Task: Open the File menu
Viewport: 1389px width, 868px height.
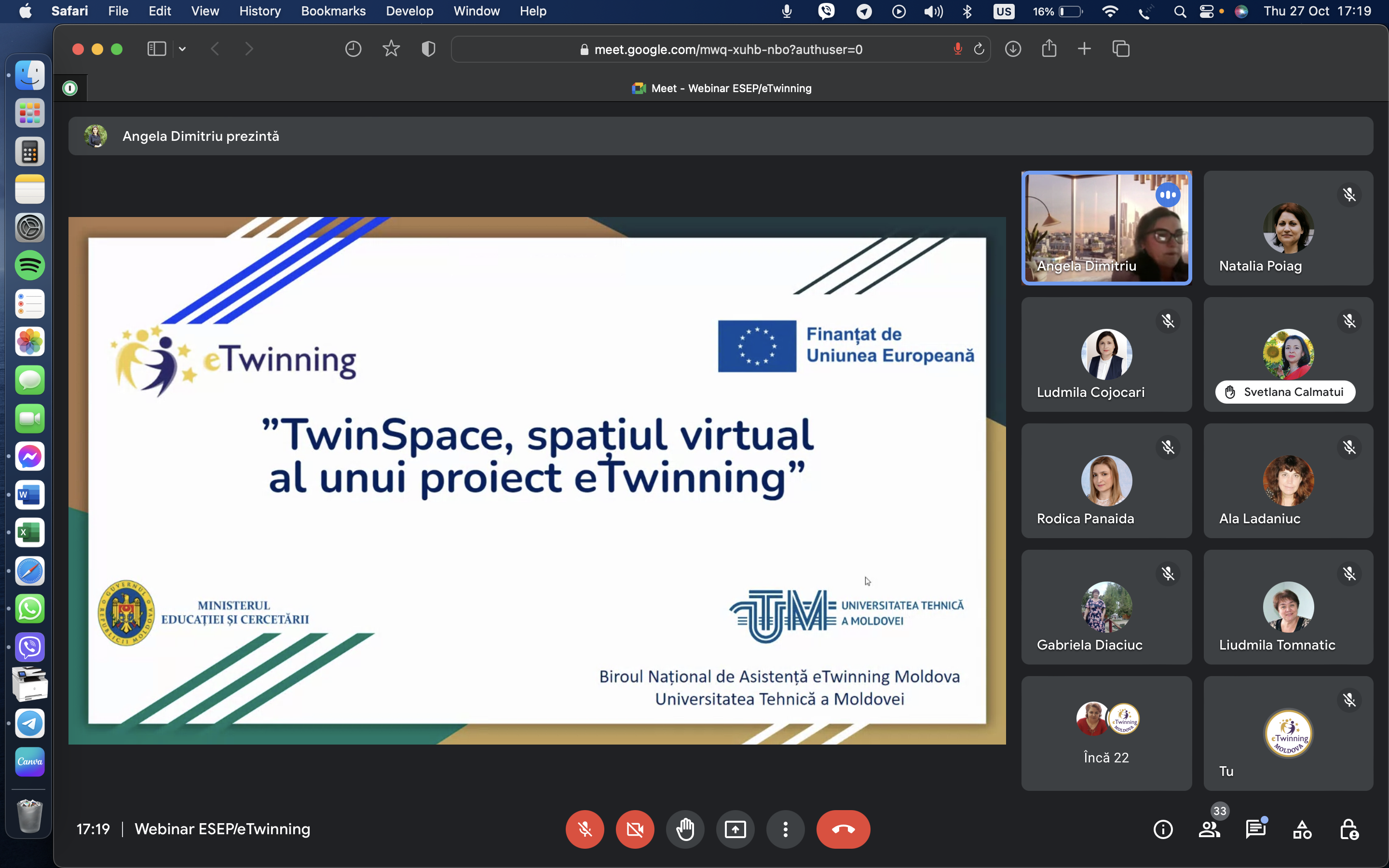Action: tap(118, 11)
